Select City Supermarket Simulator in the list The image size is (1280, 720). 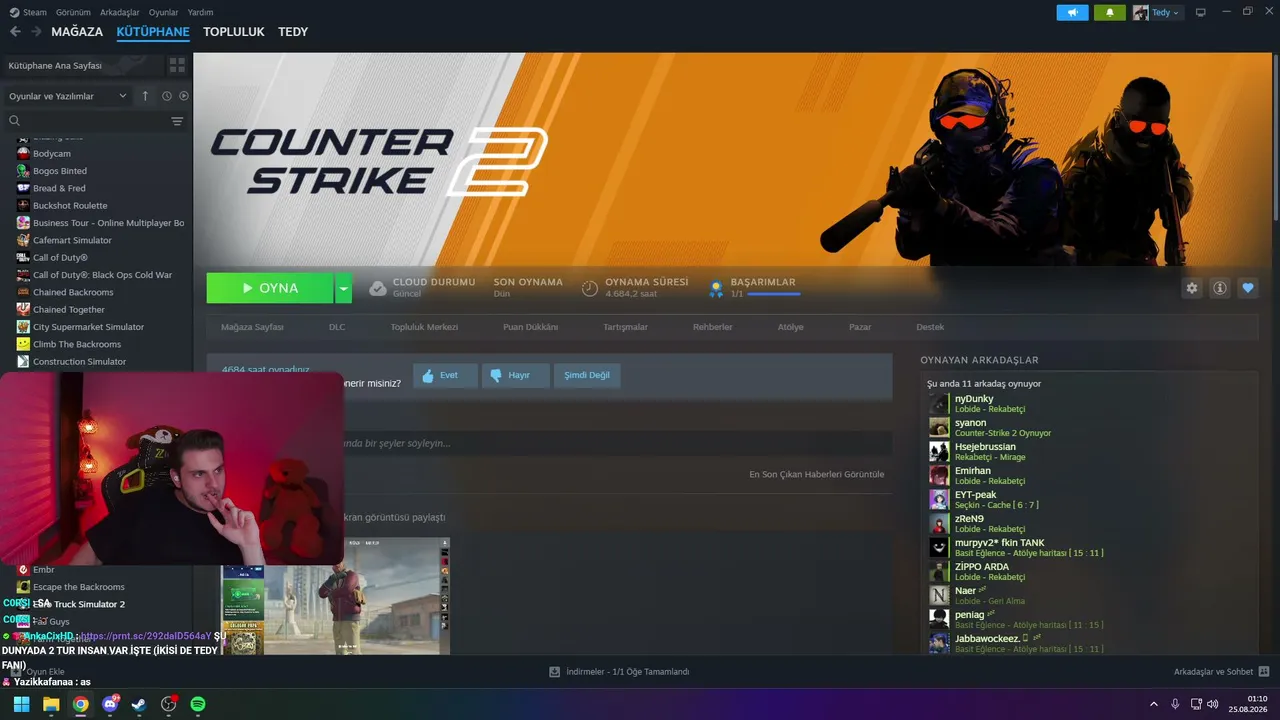click(88, 327)
